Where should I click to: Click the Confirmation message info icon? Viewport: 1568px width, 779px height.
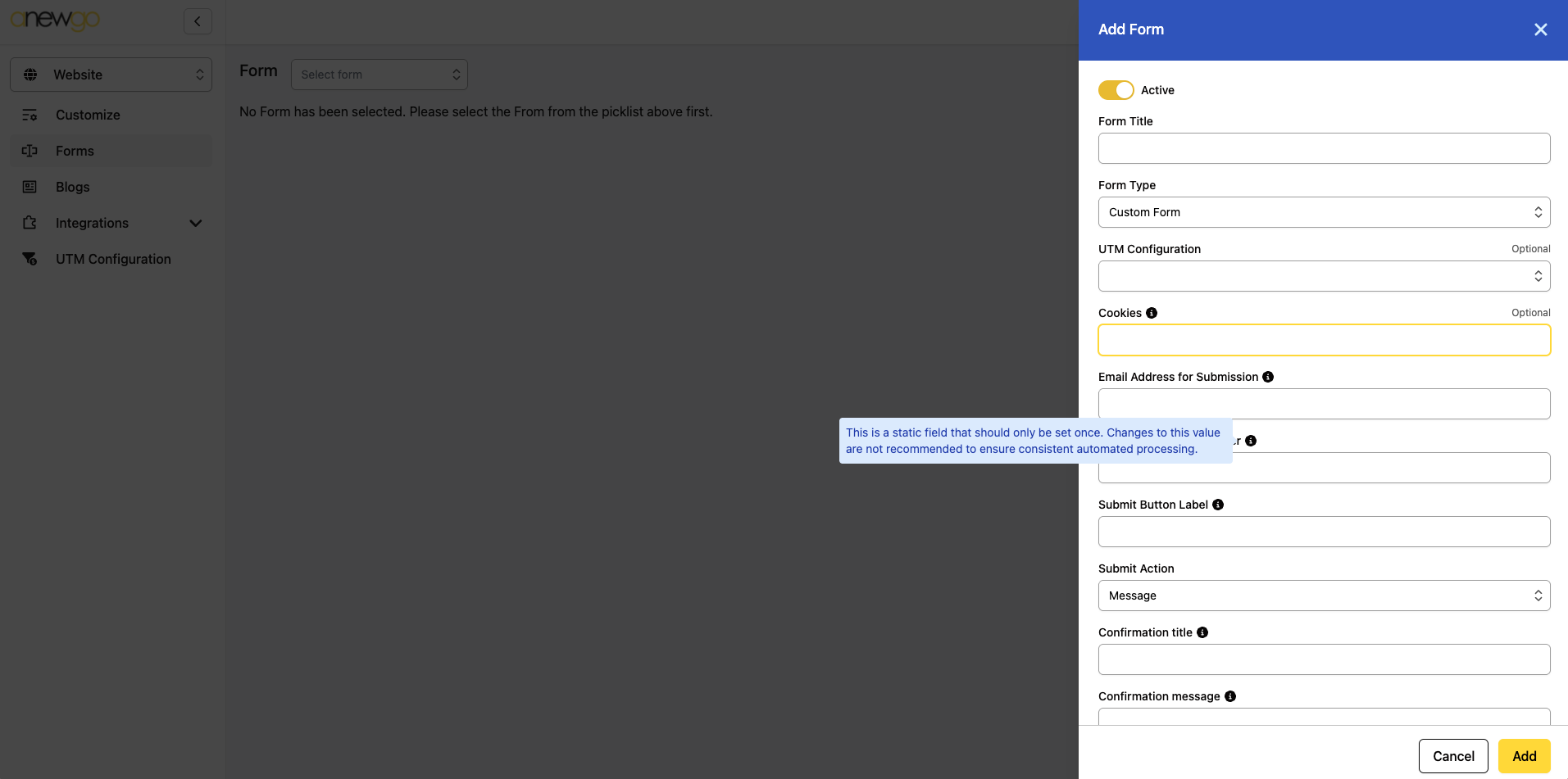[1230, 696]
